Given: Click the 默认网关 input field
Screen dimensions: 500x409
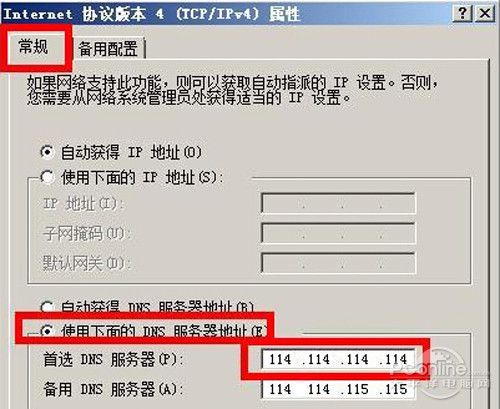Looking at the screenshot, I should 338,263.
